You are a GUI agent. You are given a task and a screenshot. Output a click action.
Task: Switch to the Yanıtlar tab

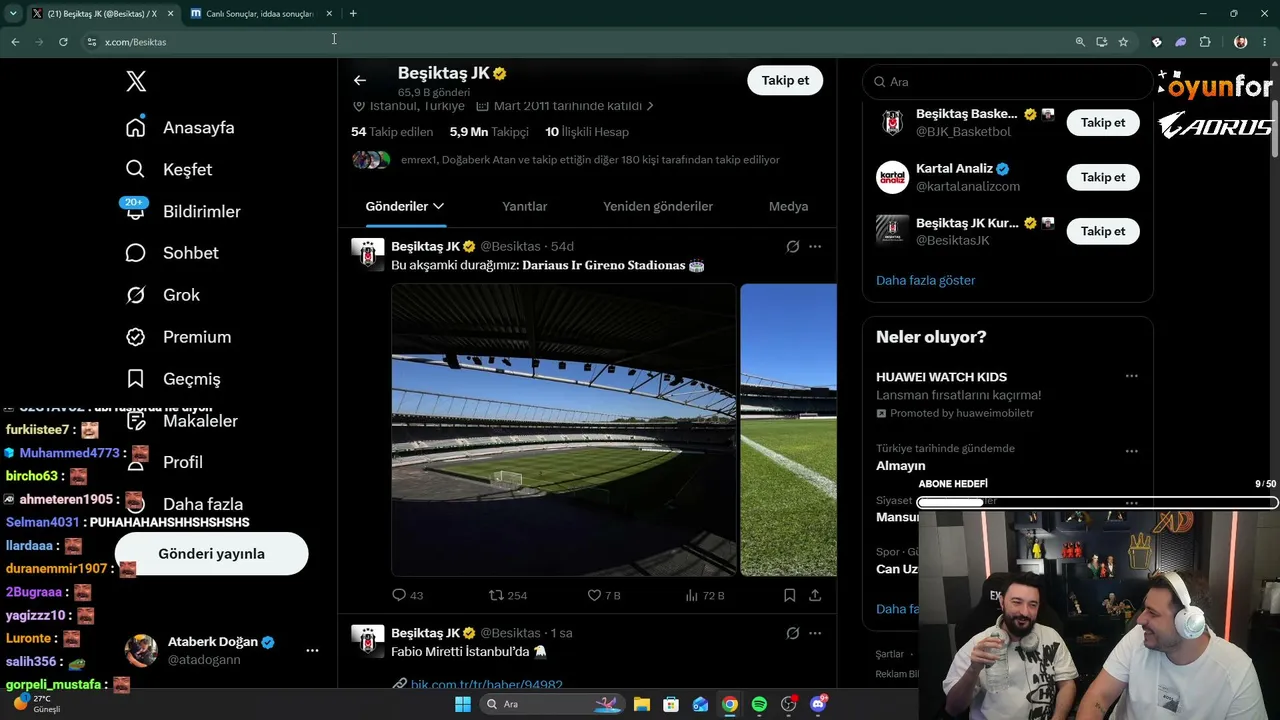coord(524,206)
